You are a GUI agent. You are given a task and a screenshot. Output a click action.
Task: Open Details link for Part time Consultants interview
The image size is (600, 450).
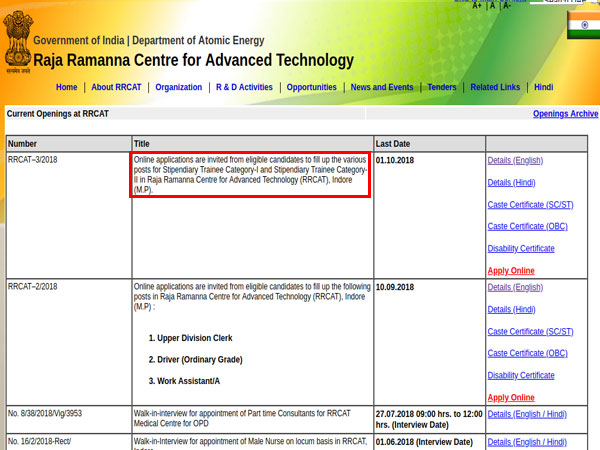527,414
